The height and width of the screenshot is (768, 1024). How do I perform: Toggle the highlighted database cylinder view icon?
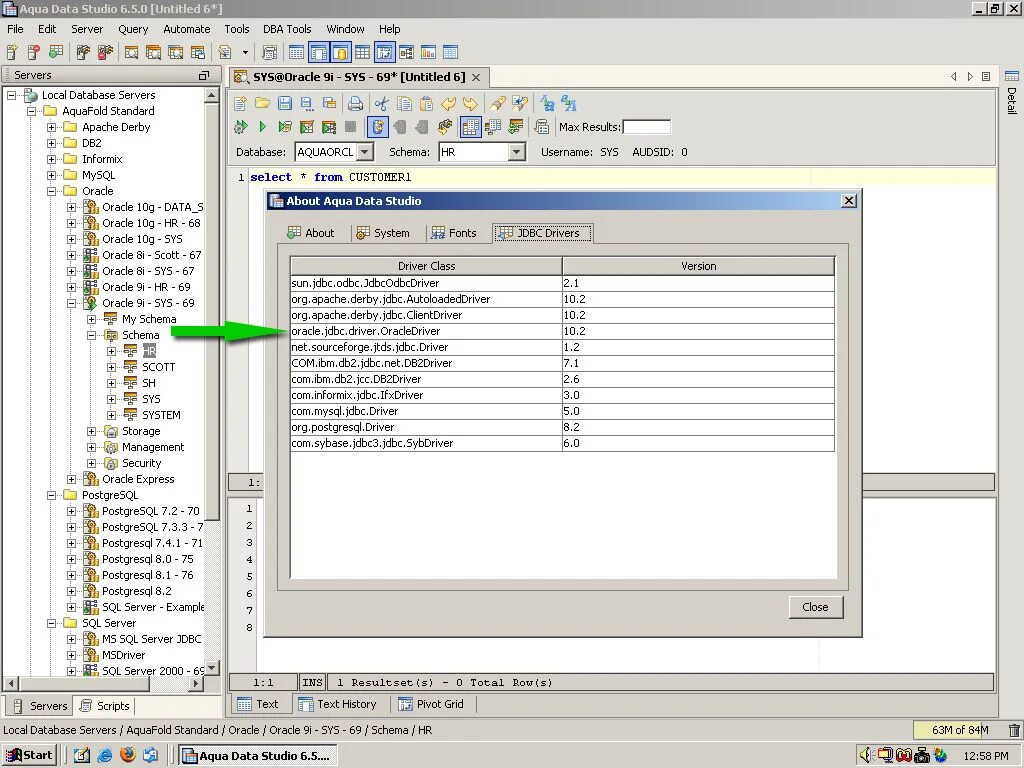[340, 52]
